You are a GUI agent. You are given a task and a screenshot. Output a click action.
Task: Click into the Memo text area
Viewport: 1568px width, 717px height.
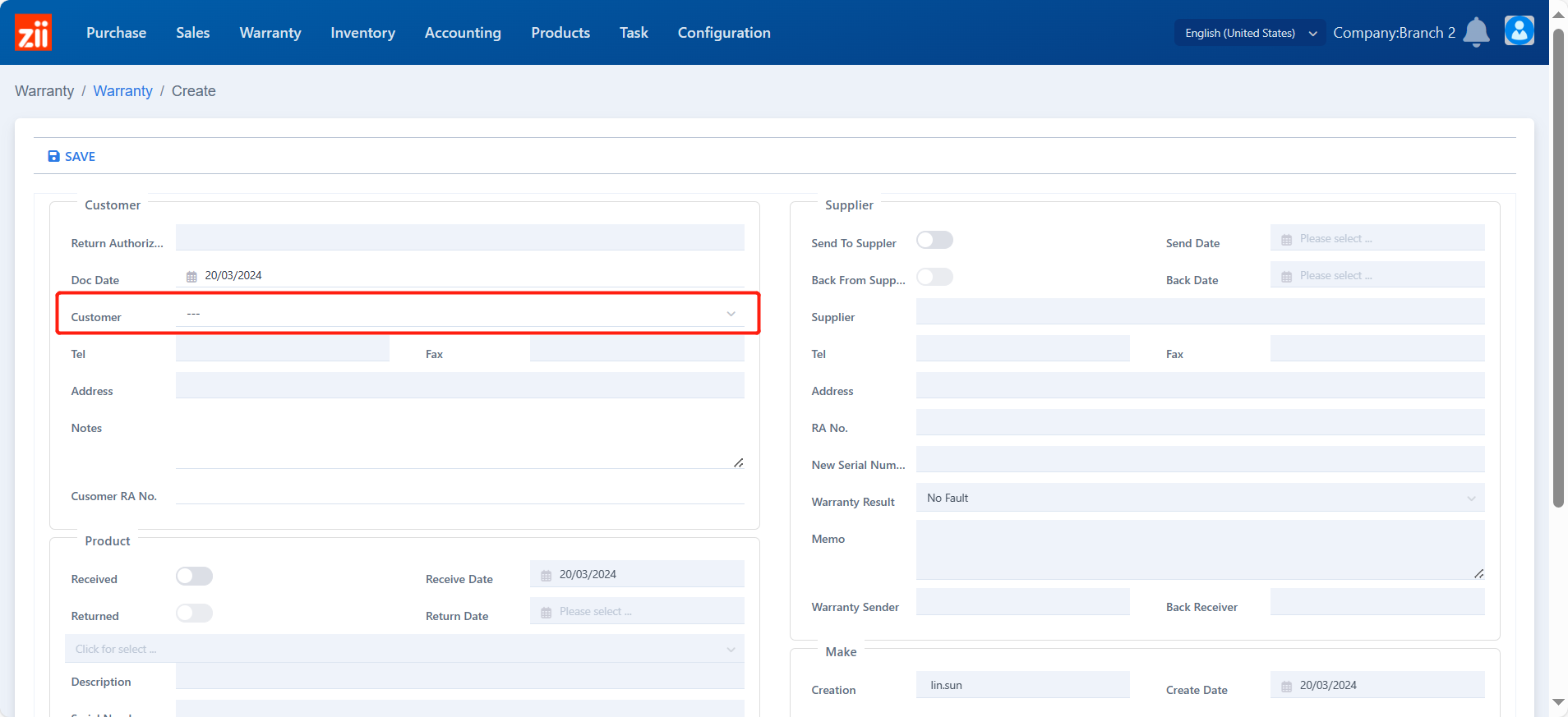tap(1200, 549)
